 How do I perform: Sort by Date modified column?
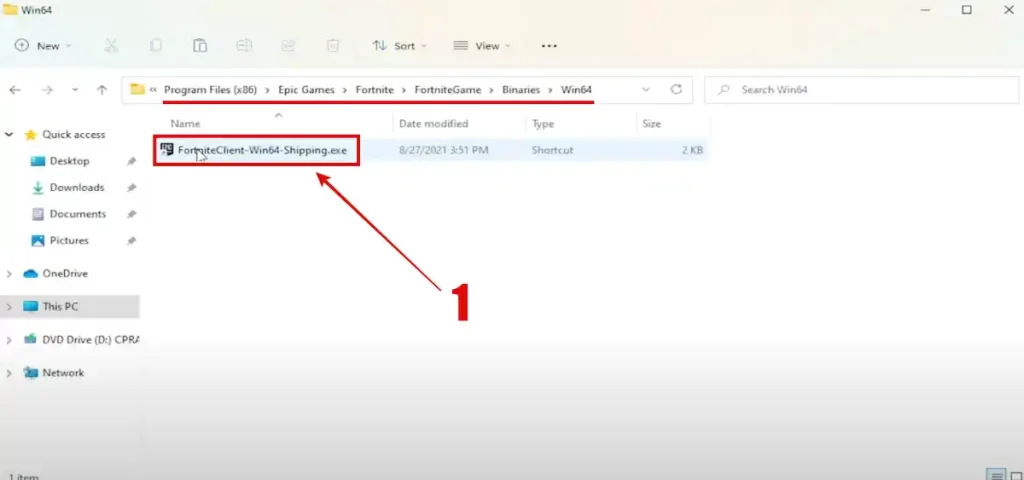(433, 123)
